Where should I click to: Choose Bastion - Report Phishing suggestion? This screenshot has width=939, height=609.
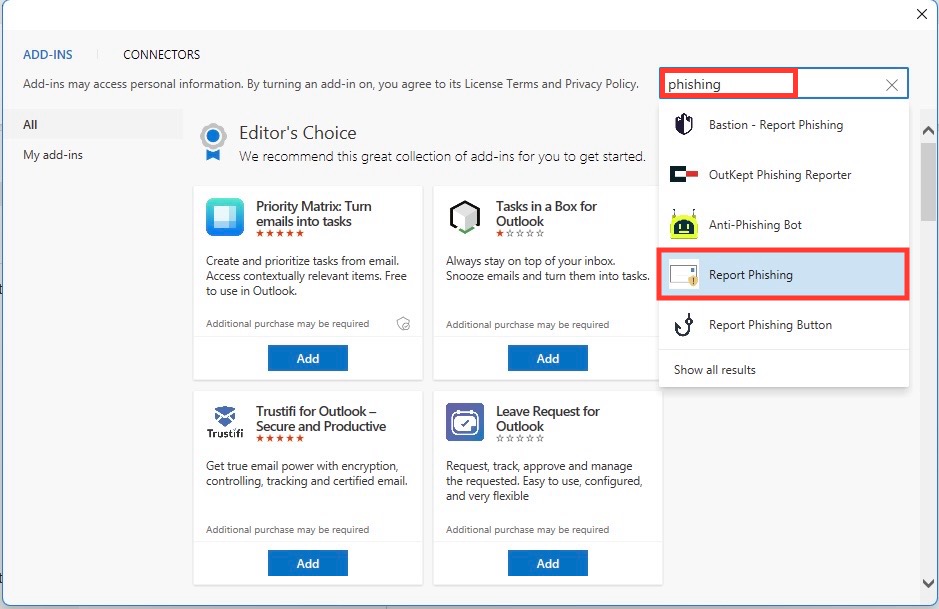click(783, 125)
